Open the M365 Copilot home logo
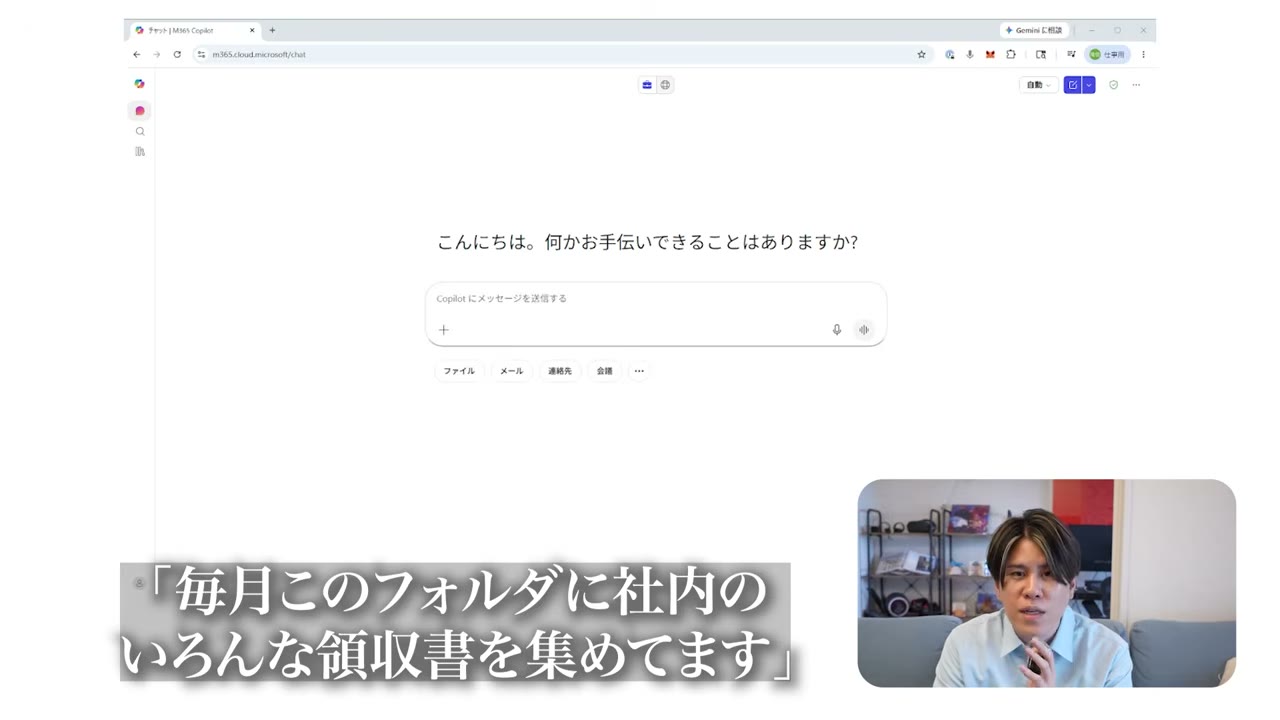1280x720 pixels. (139, 84)
